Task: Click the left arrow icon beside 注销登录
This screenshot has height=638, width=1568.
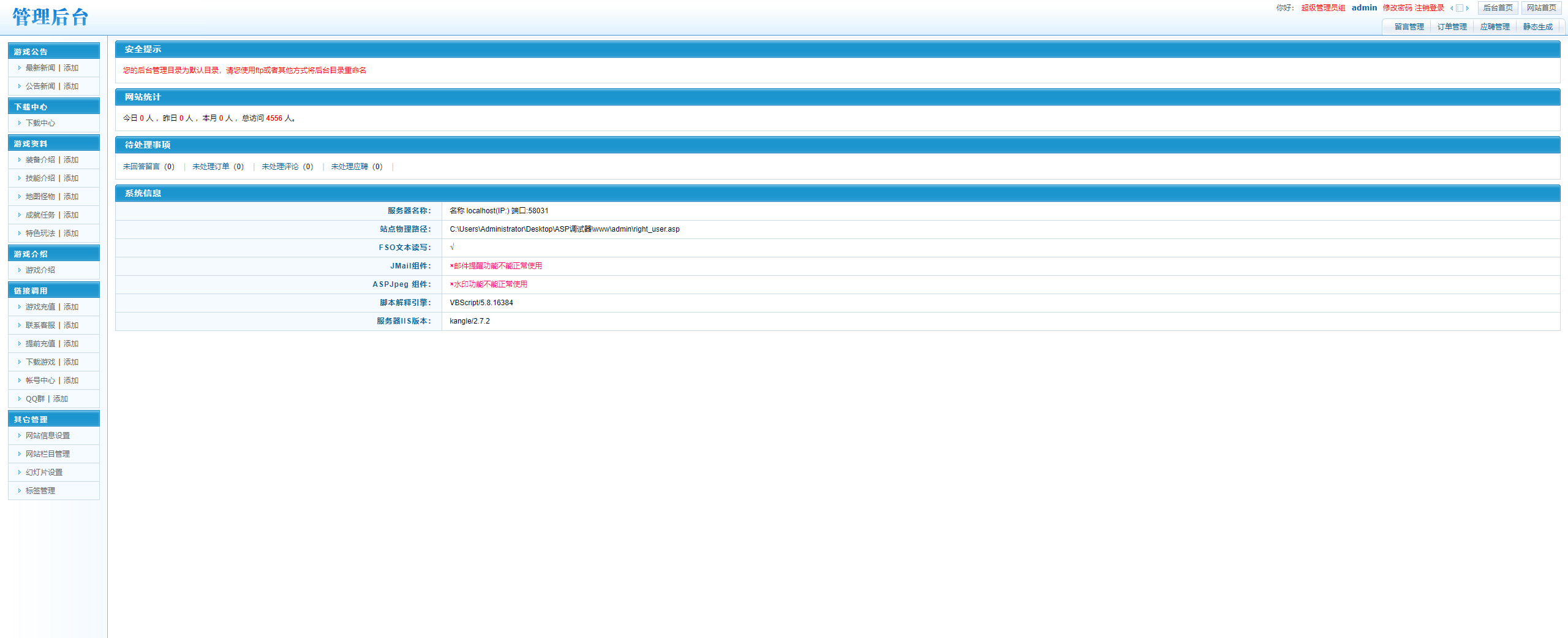Action: tap(1452, 8)
